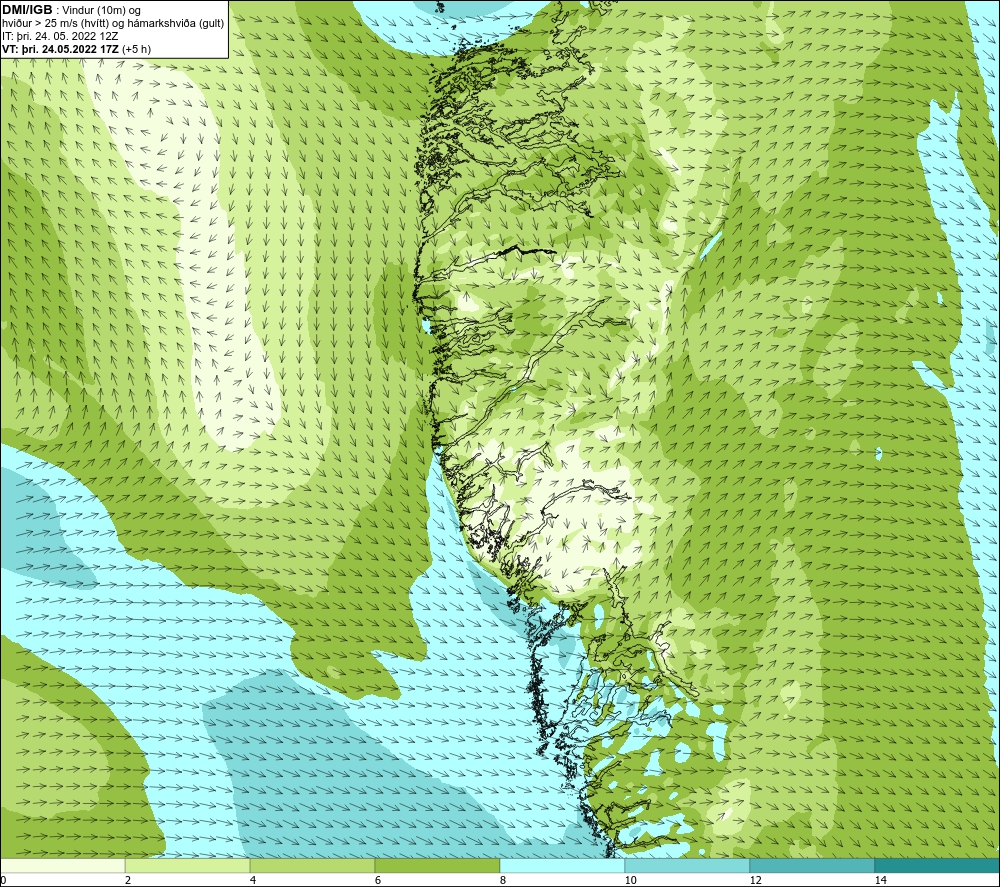
Task: Pick the light cyan 8–10 m/s scale swatch
Action: (x=562, y=865)
